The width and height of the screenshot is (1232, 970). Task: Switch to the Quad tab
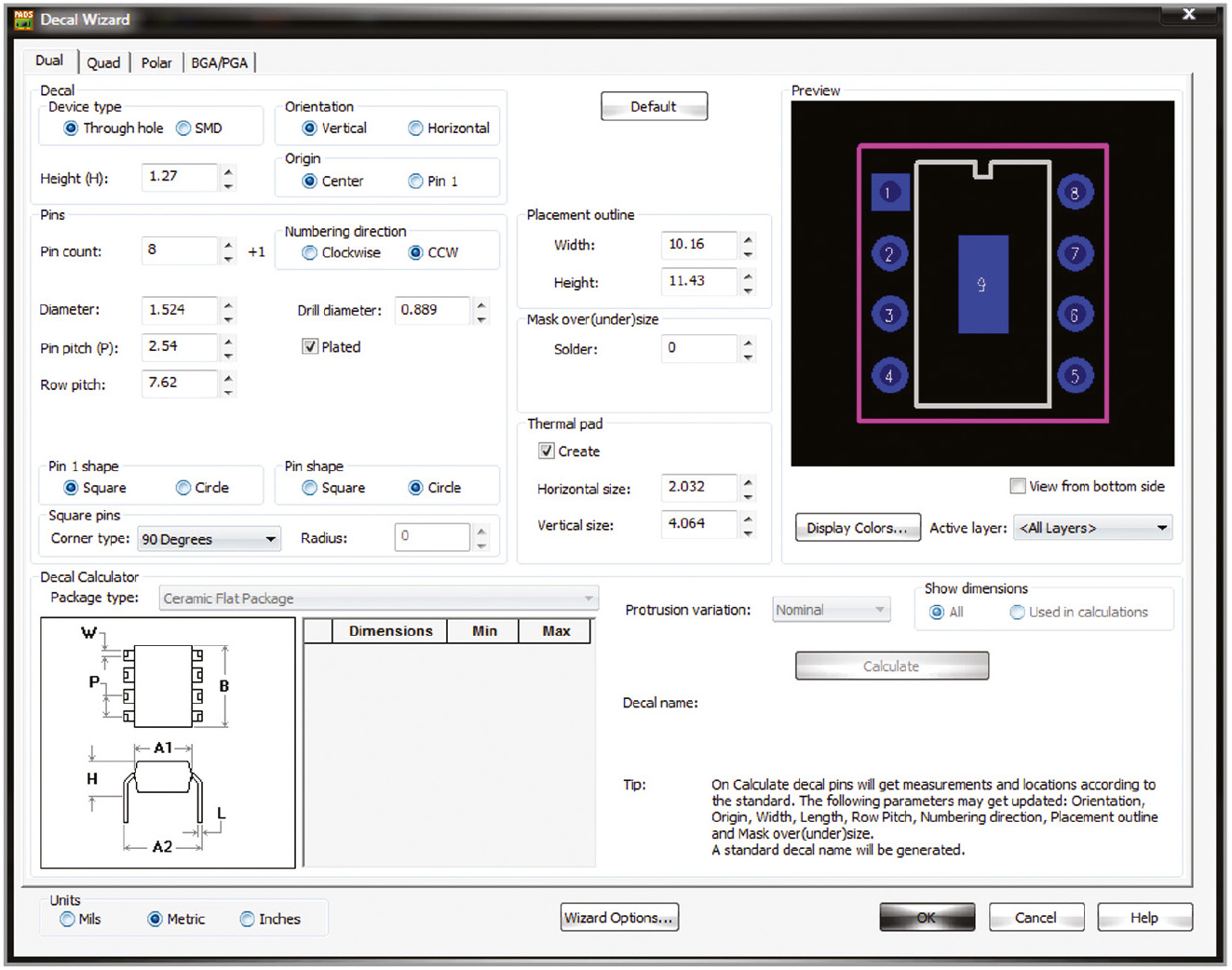[103, 62]
